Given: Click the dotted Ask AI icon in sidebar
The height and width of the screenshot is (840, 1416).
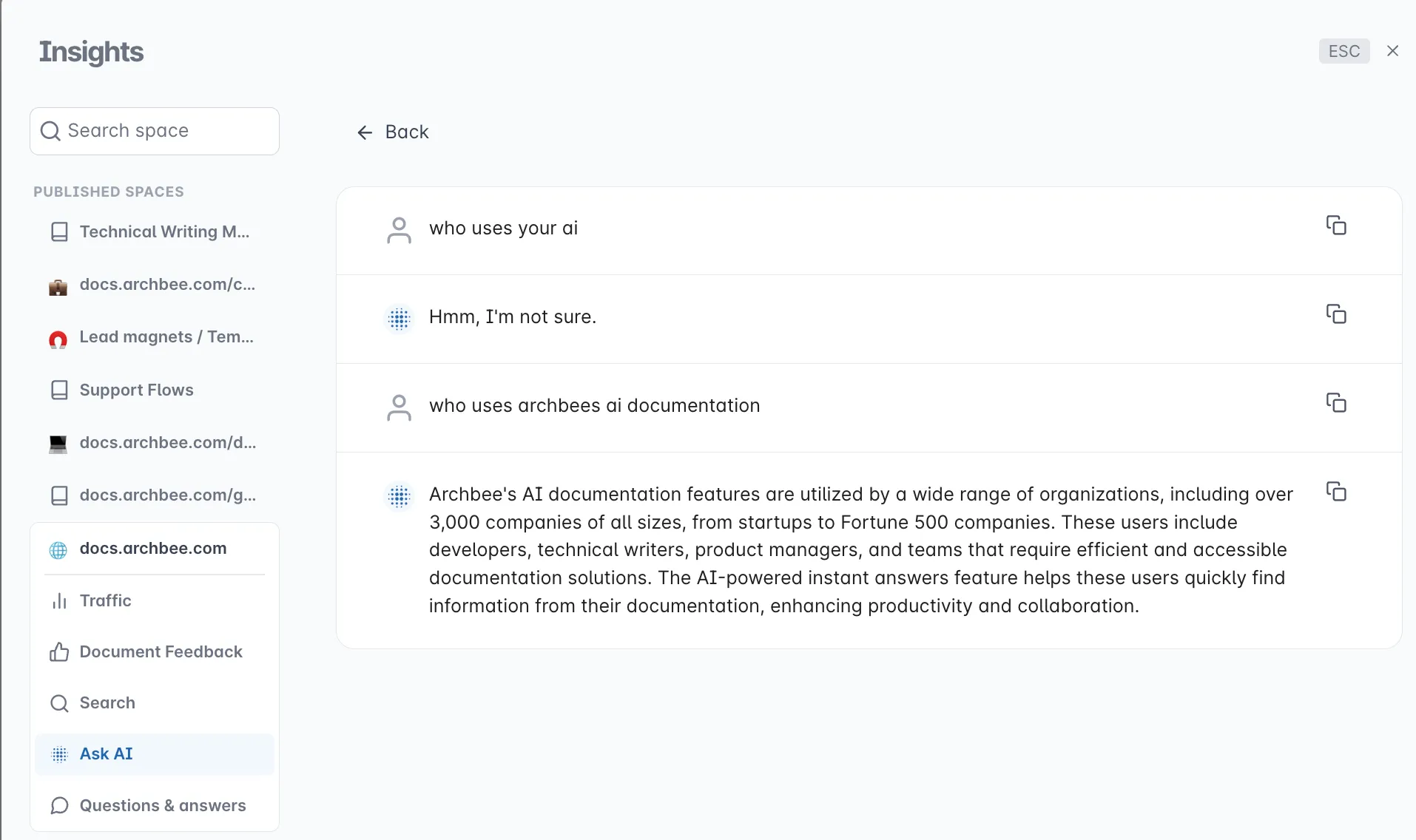Looking at the screenshot, I should point(59,754).
